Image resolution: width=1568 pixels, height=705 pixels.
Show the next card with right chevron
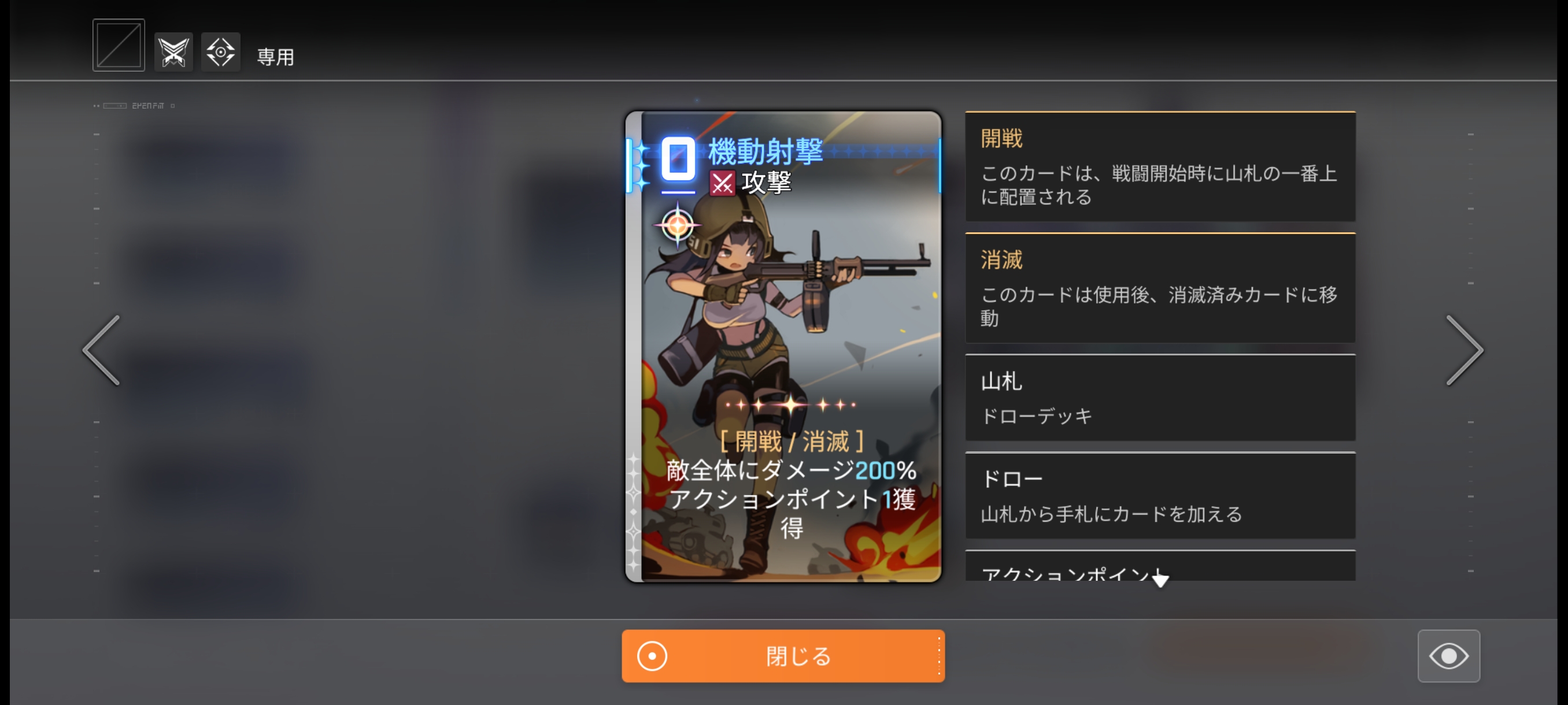1465,350
